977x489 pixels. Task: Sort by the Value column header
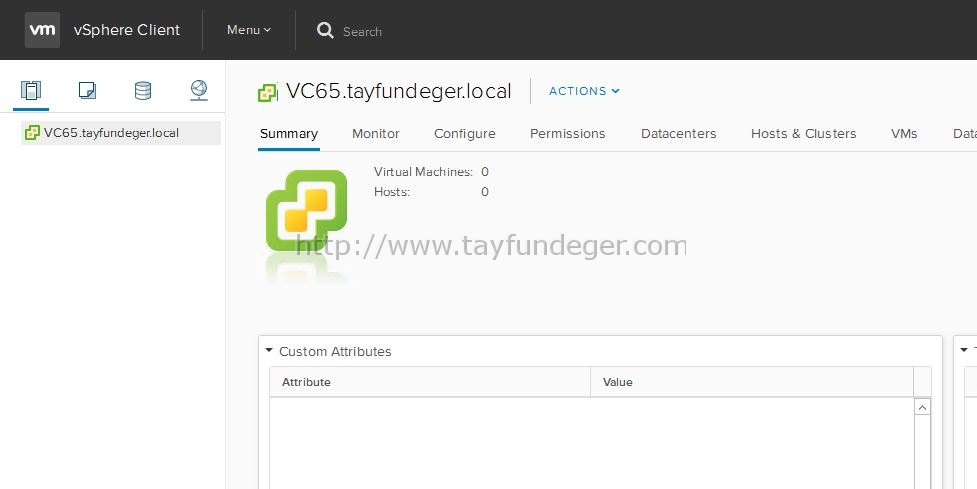[751, 382]
